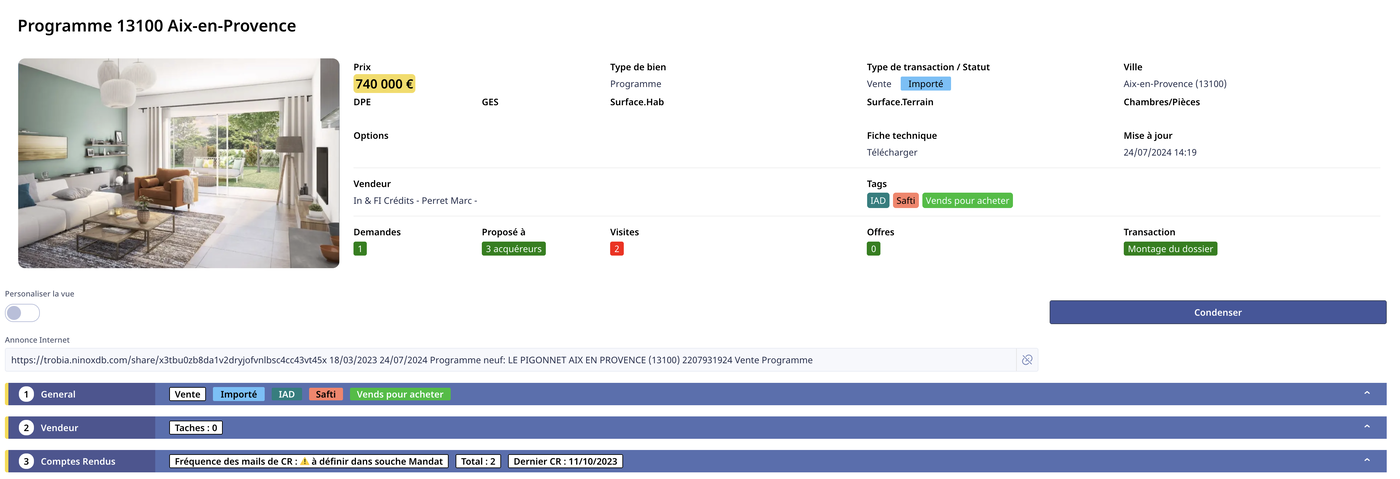Collapse the General section chevron
1400x479 pixels.
tap(1366, 394)
